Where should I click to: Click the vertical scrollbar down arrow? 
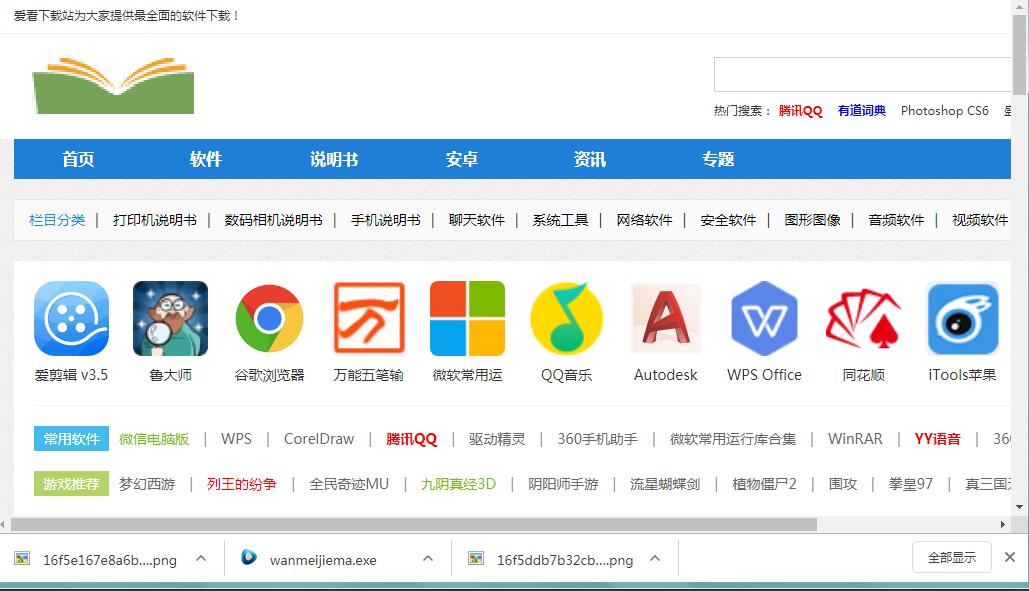[1019, 506]
